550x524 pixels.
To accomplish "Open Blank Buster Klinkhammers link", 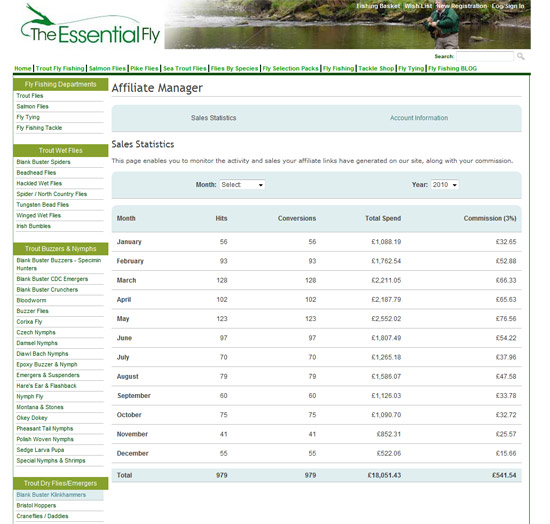I will coord(51,495).
